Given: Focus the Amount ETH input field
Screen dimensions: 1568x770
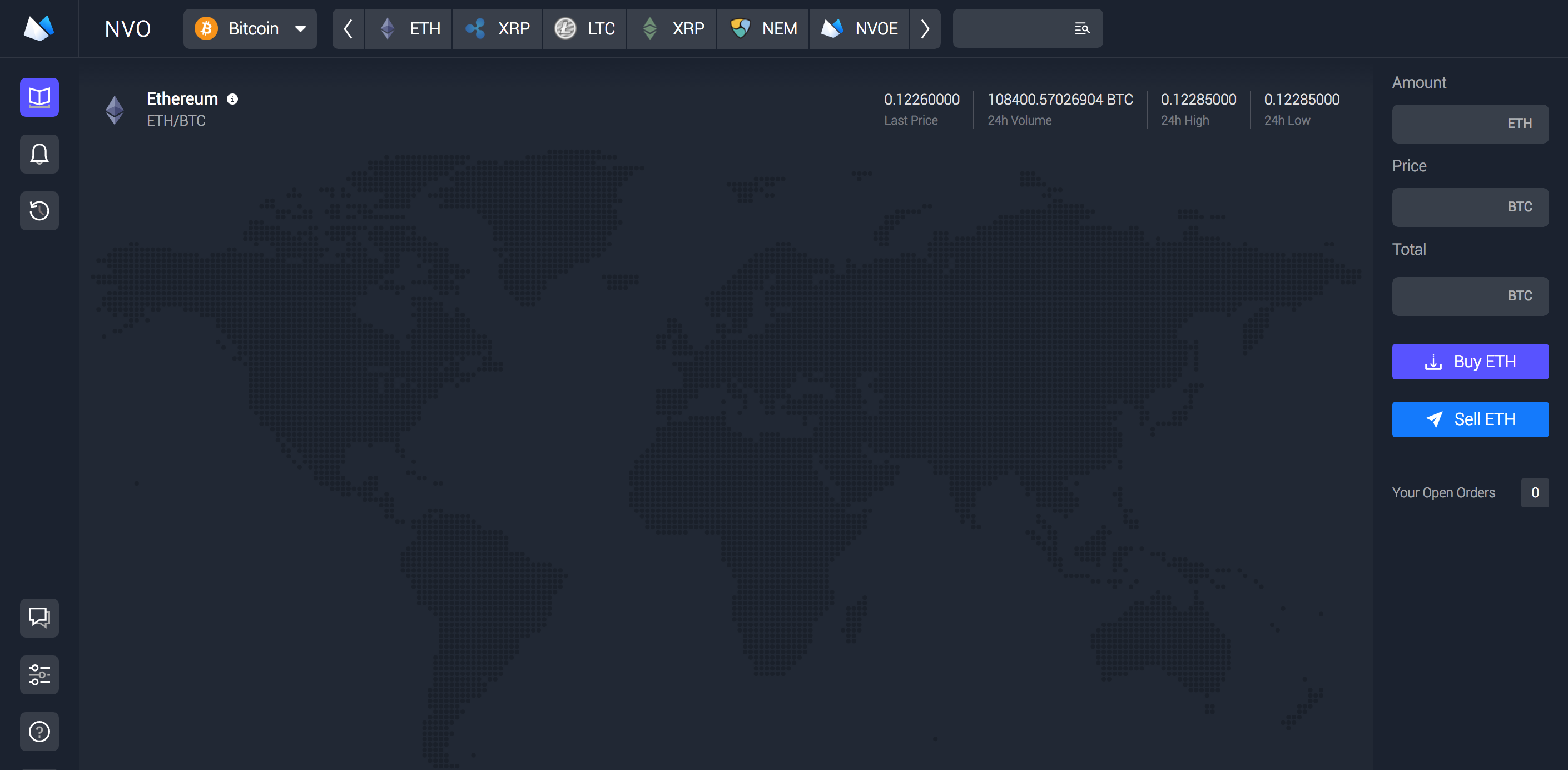Looking at the screenshot, I should point(1470,124).
